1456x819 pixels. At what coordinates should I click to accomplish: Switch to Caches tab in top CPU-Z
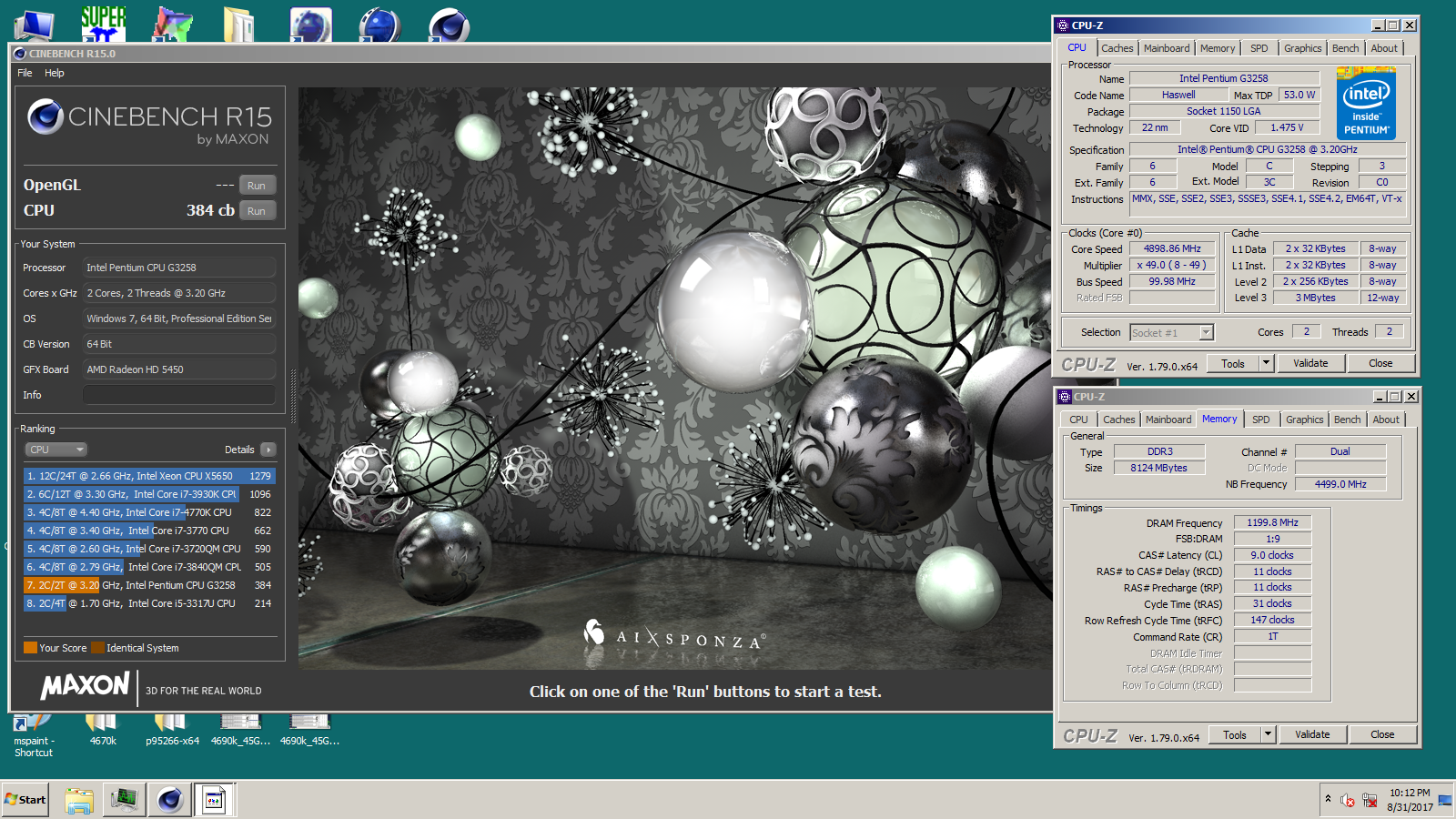click(1117, 48)
